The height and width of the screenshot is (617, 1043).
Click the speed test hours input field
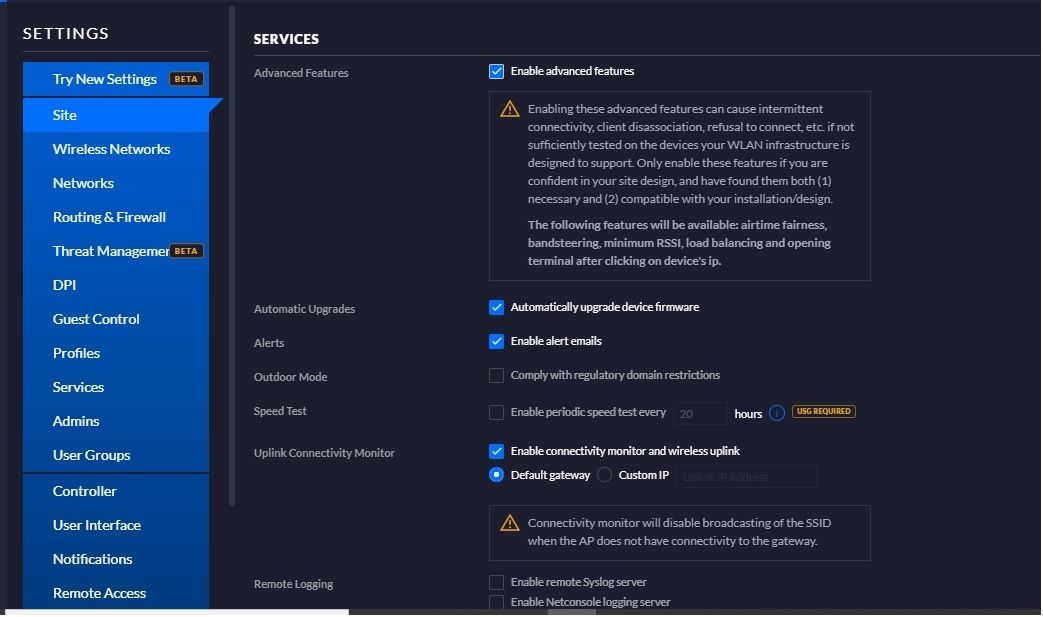(x=700, y=413)
